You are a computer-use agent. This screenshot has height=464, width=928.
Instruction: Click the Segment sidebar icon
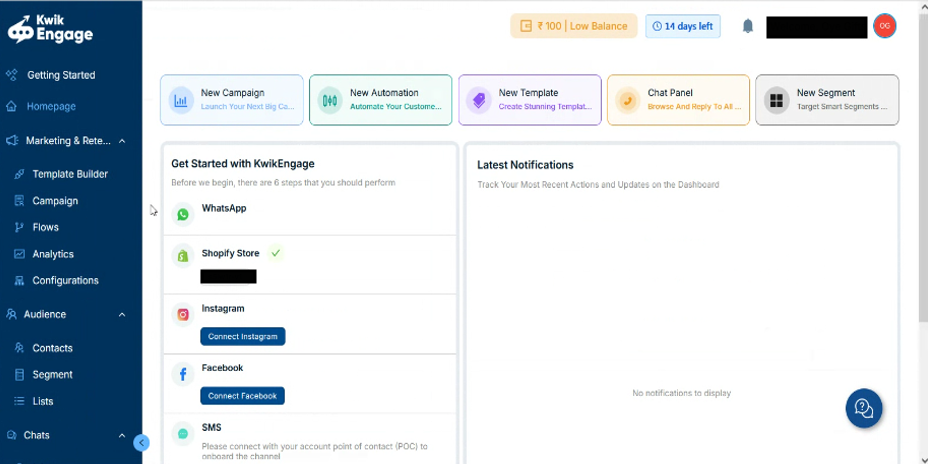click(20, 375)
